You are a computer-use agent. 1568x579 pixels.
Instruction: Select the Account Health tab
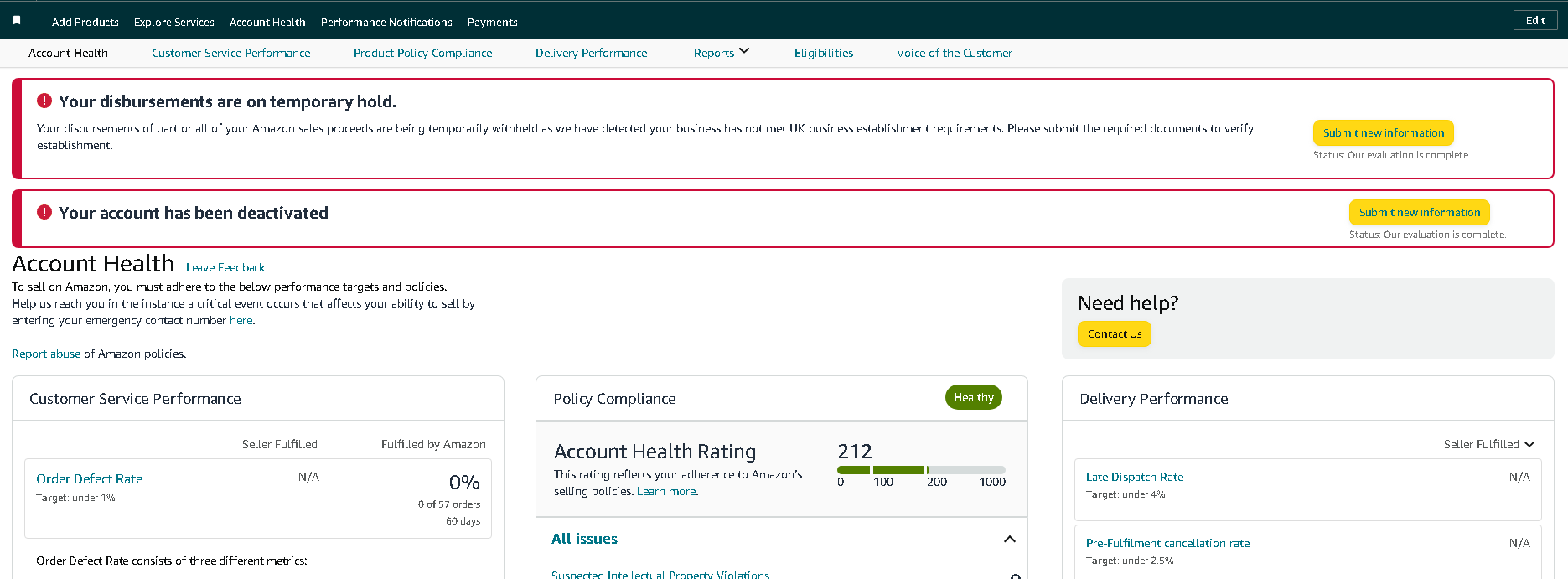point(68,53)
